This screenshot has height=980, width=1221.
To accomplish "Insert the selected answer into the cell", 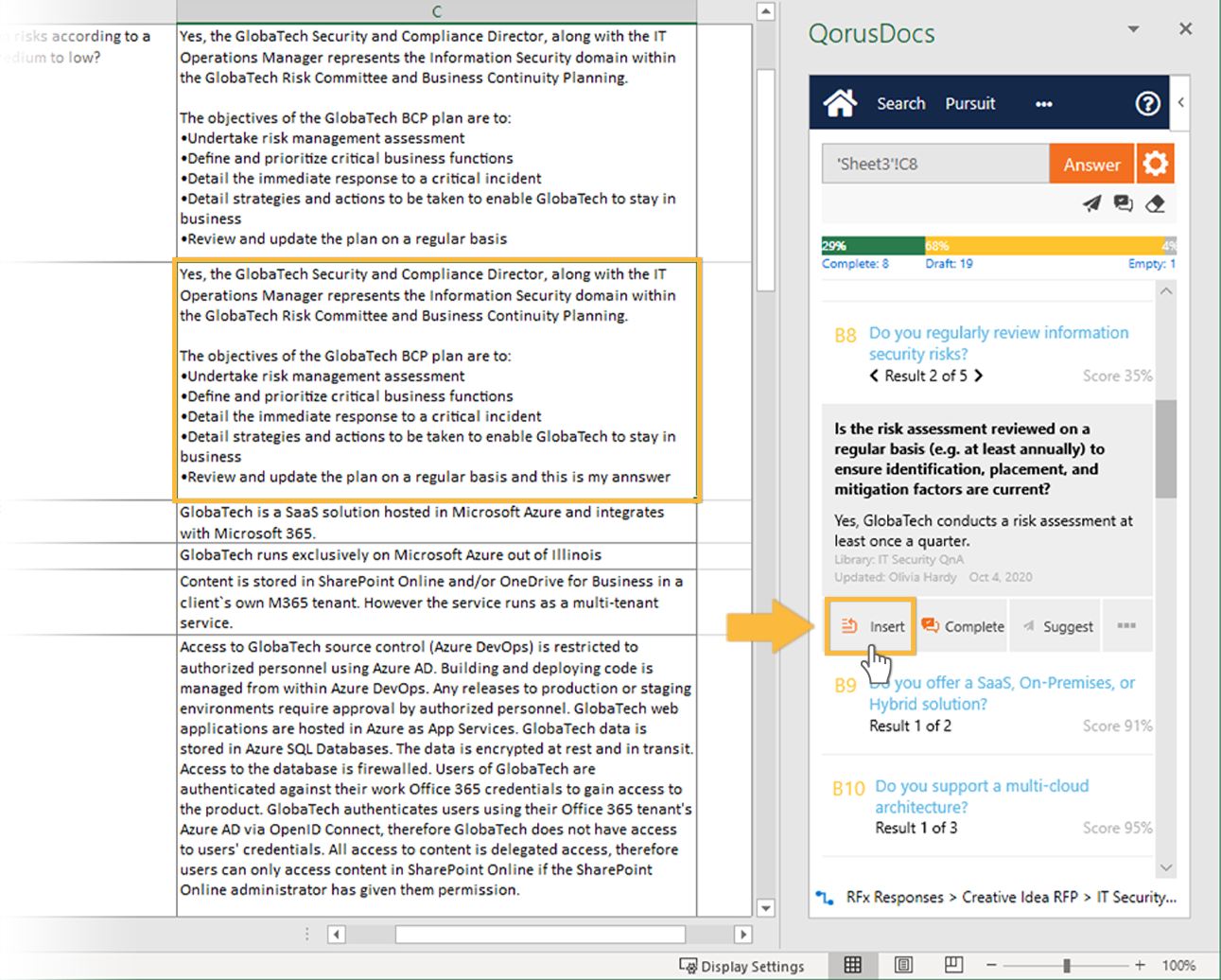I will (872, 626).
